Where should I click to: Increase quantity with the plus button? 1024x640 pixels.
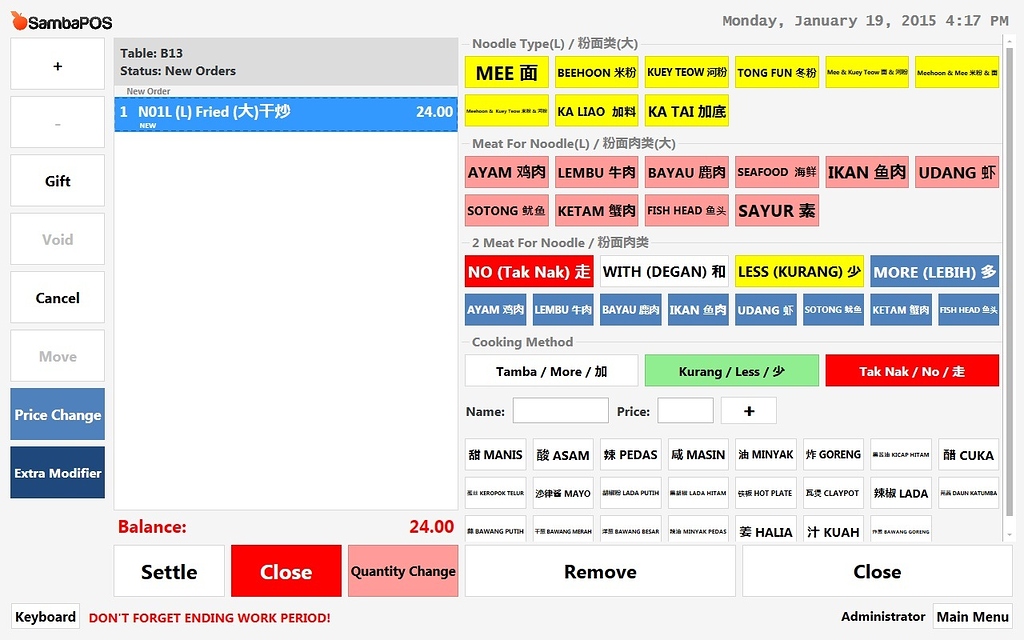56,63
